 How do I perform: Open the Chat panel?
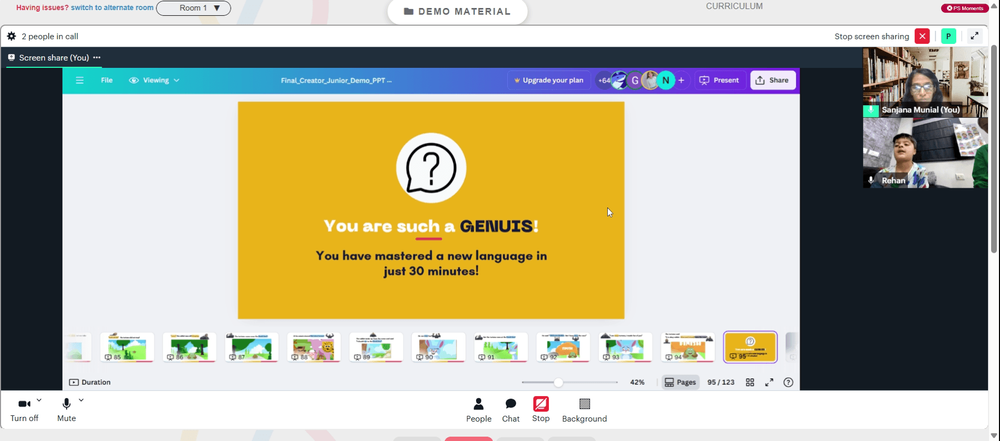(x=511, y=410)
